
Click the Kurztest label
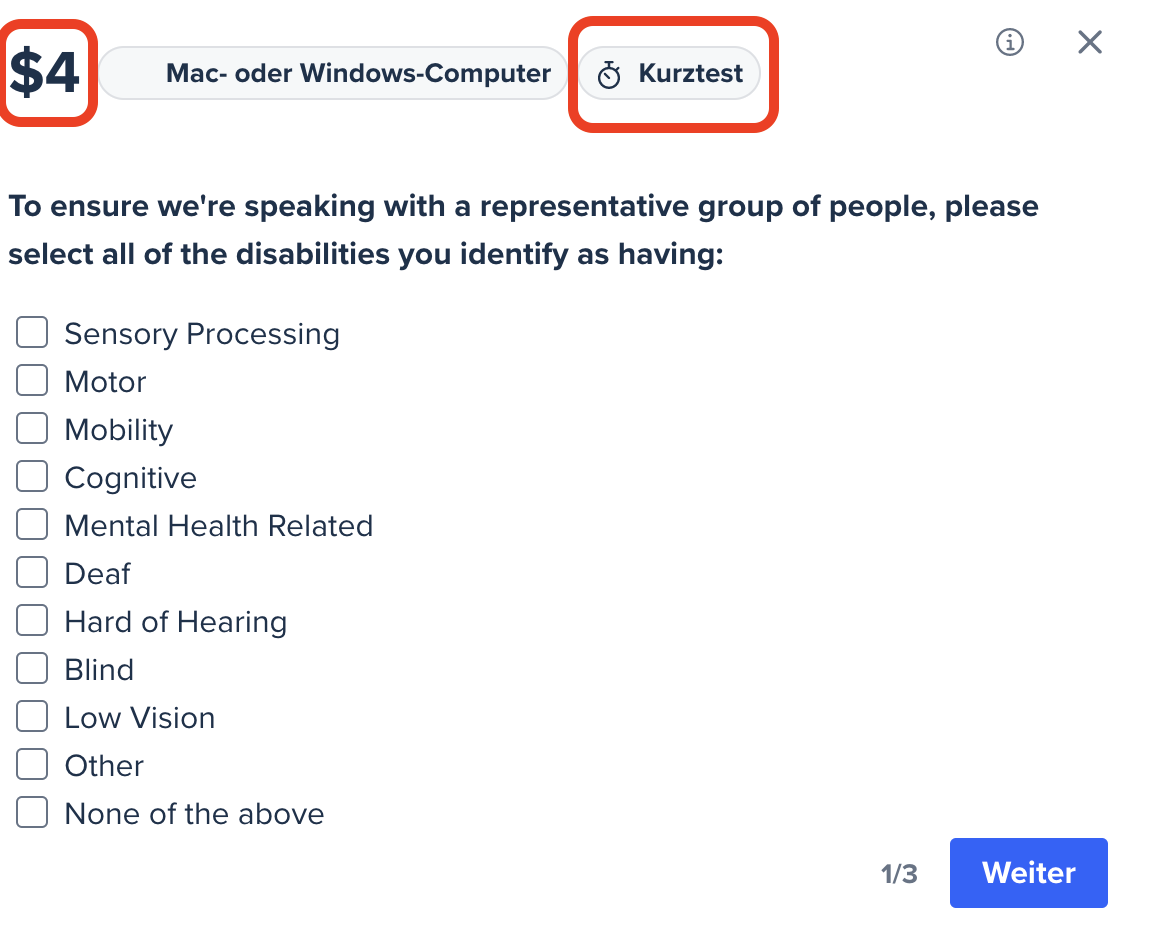[690, 73]
